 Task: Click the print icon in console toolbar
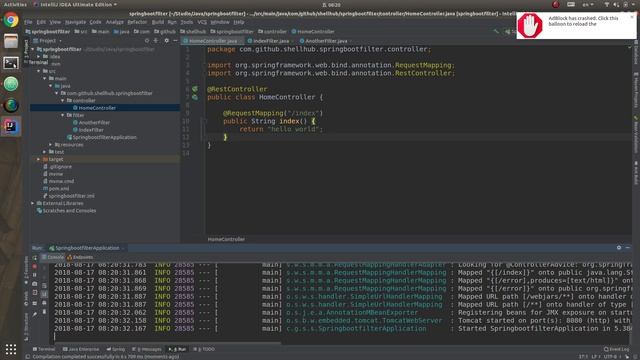[44, 303]
